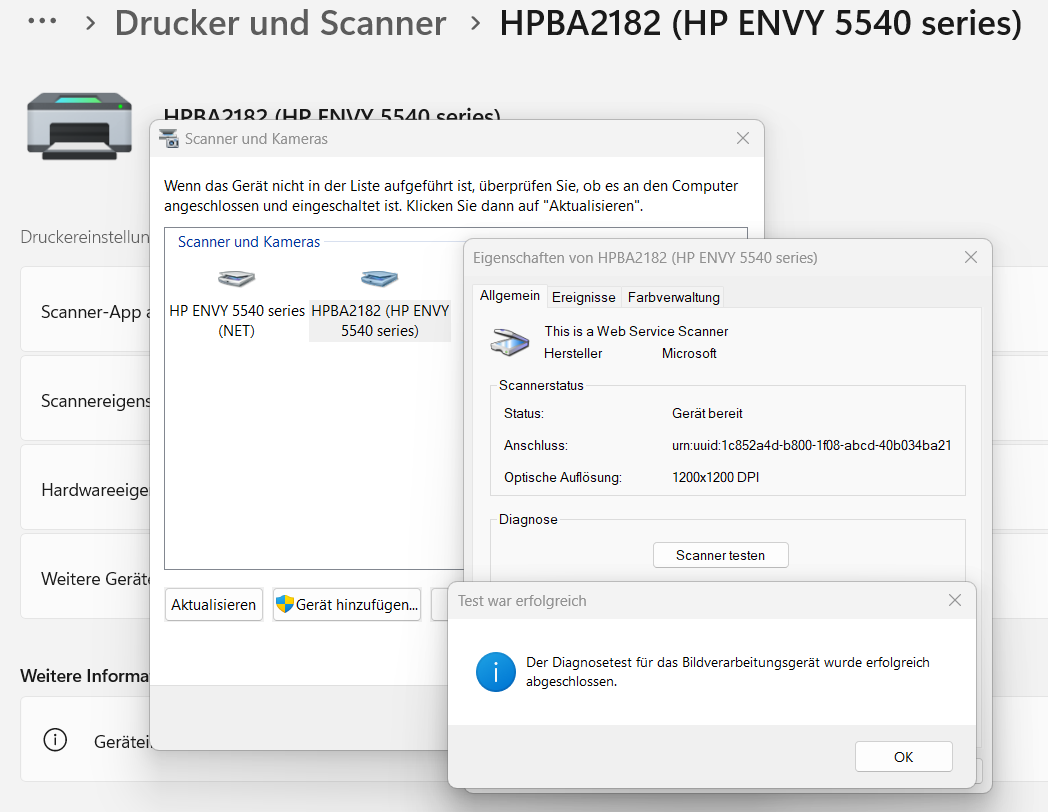Switch to the Ereignisse tab
Viewport: 1048px width, 812px height.
click(x=583, y=297)
